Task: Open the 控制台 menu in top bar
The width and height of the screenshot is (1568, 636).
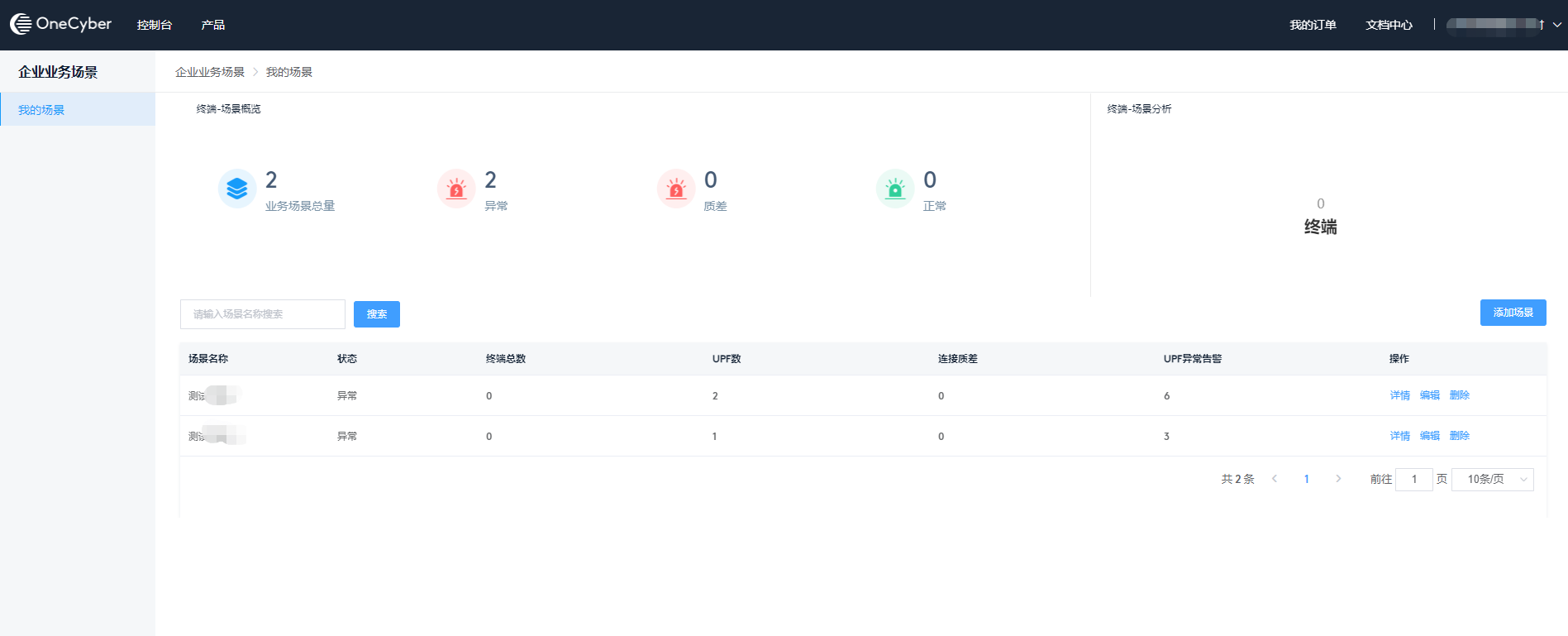Action: (x=155, y=25)
